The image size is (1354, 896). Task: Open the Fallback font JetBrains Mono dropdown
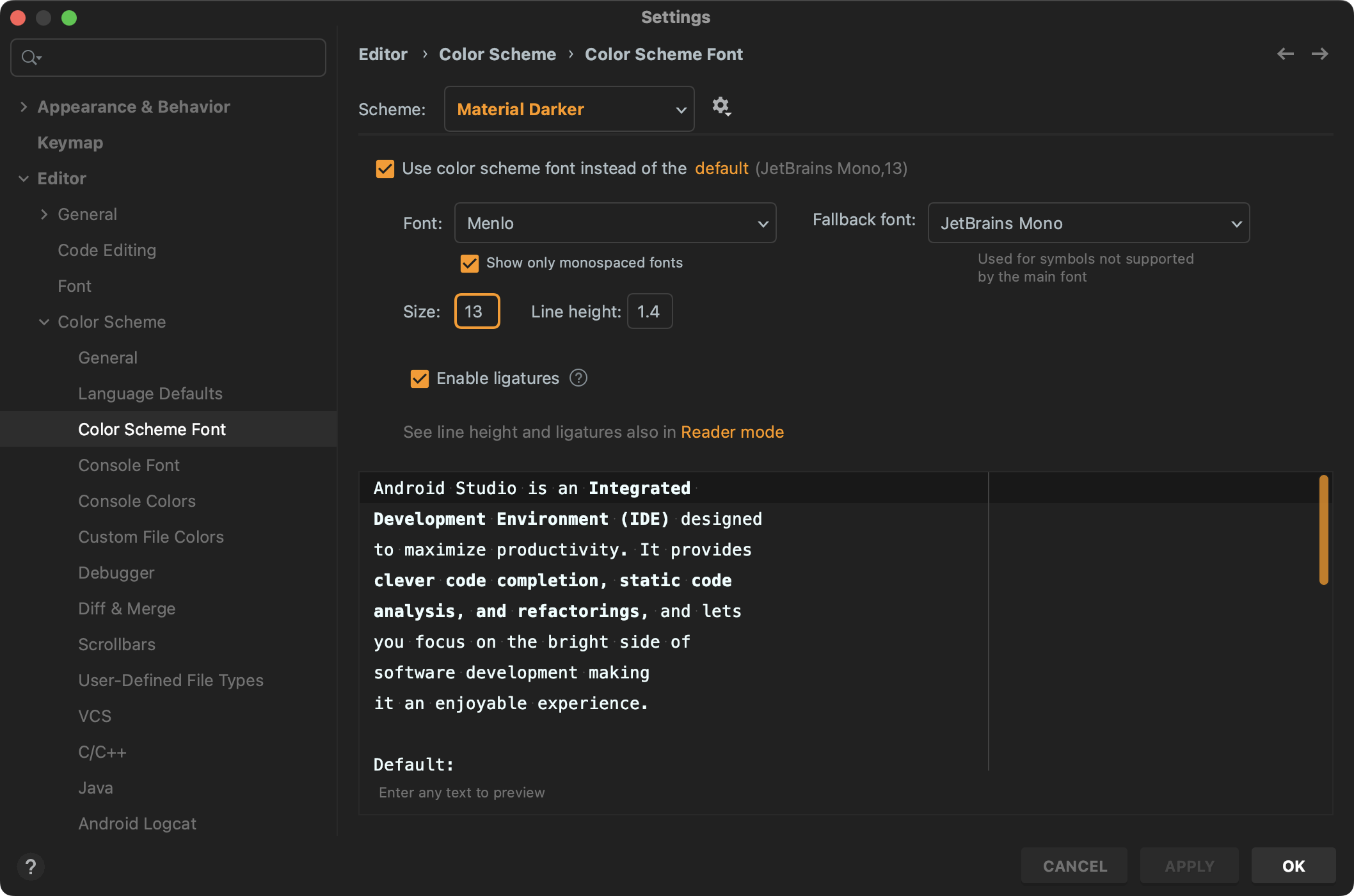pyautogui.click(x=1088, y=223)
